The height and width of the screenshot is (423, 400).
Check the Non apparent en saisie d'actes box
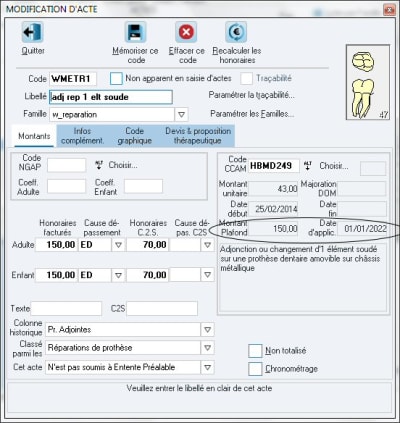click(x=116, y=79)
